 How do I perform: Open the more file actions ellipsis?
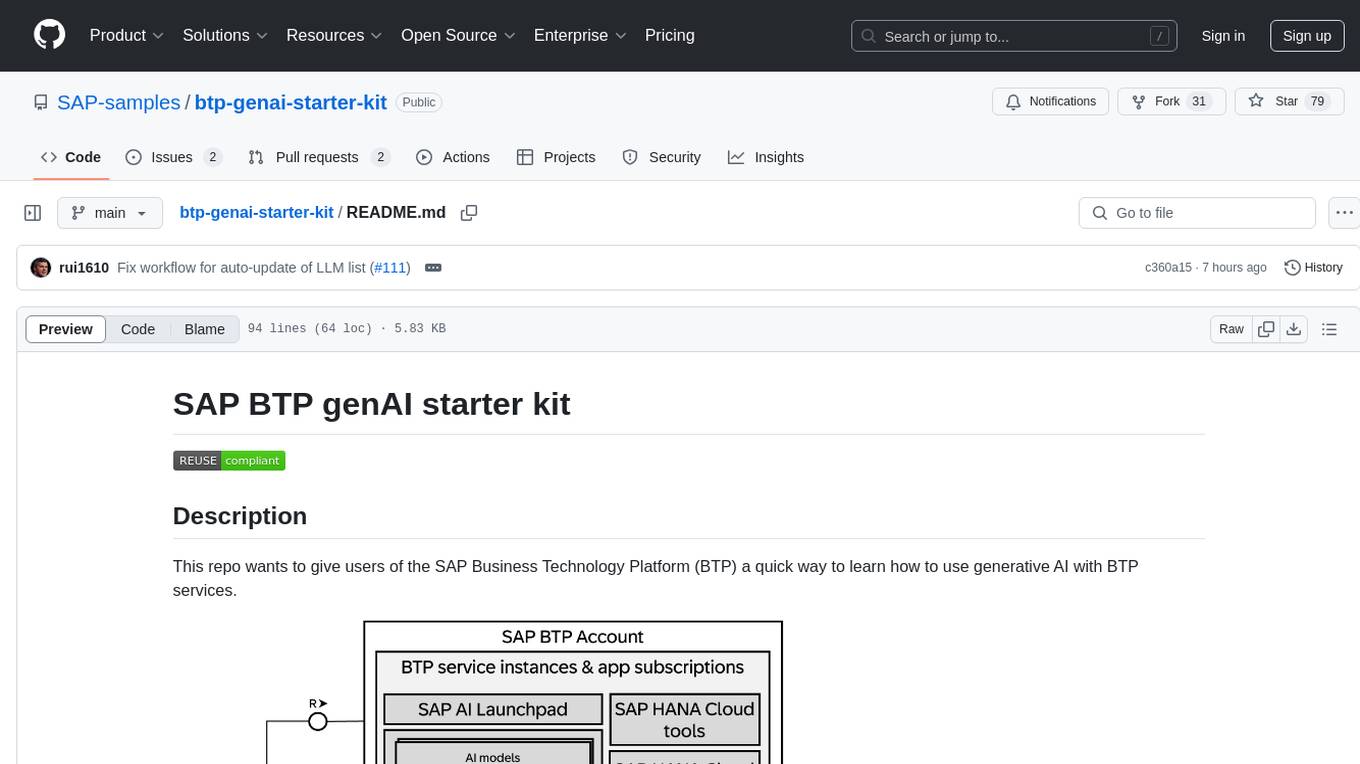point(1344,213)
